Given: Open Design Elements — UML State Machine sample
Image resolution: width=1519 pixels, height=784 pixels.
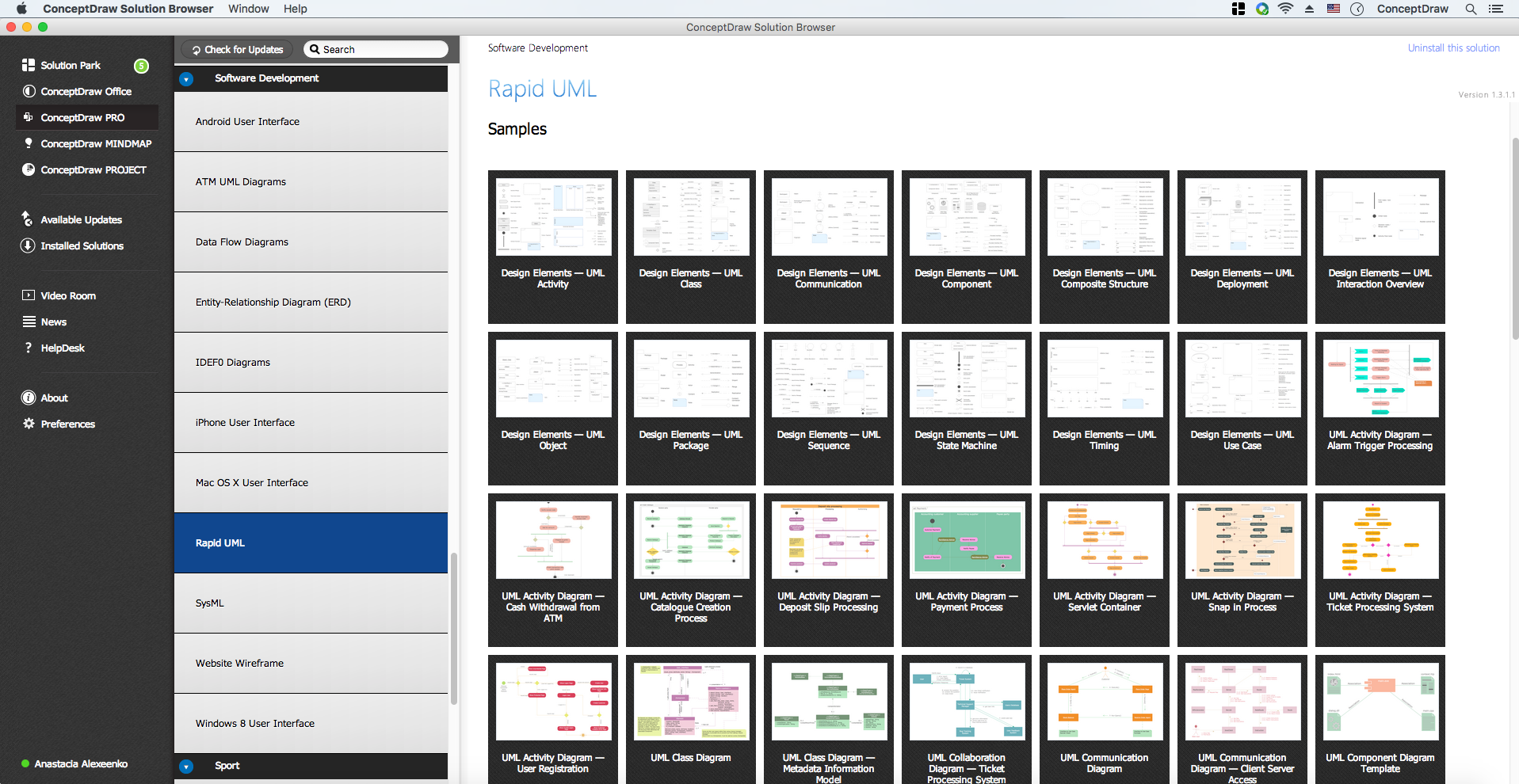Looking at the screenshot, I should [x=967, y=409].
